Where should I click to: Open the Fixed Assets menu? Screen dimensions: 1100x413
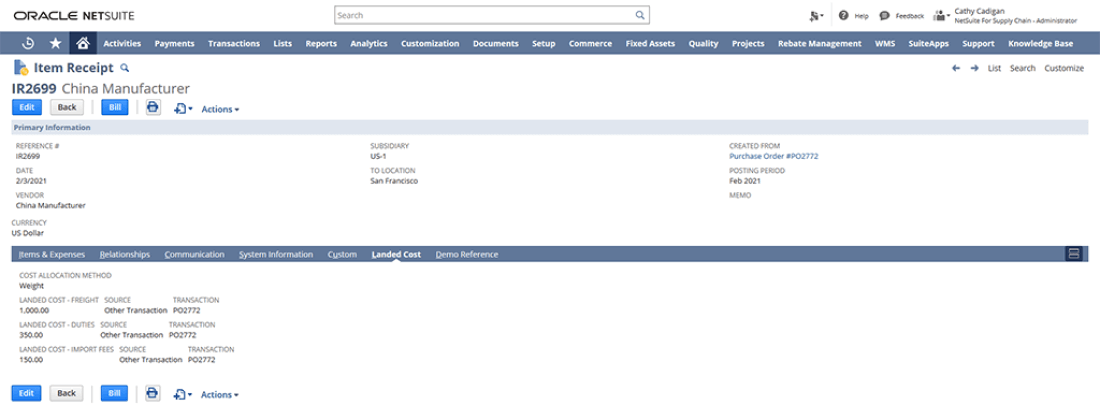click(x=650, y=43)
